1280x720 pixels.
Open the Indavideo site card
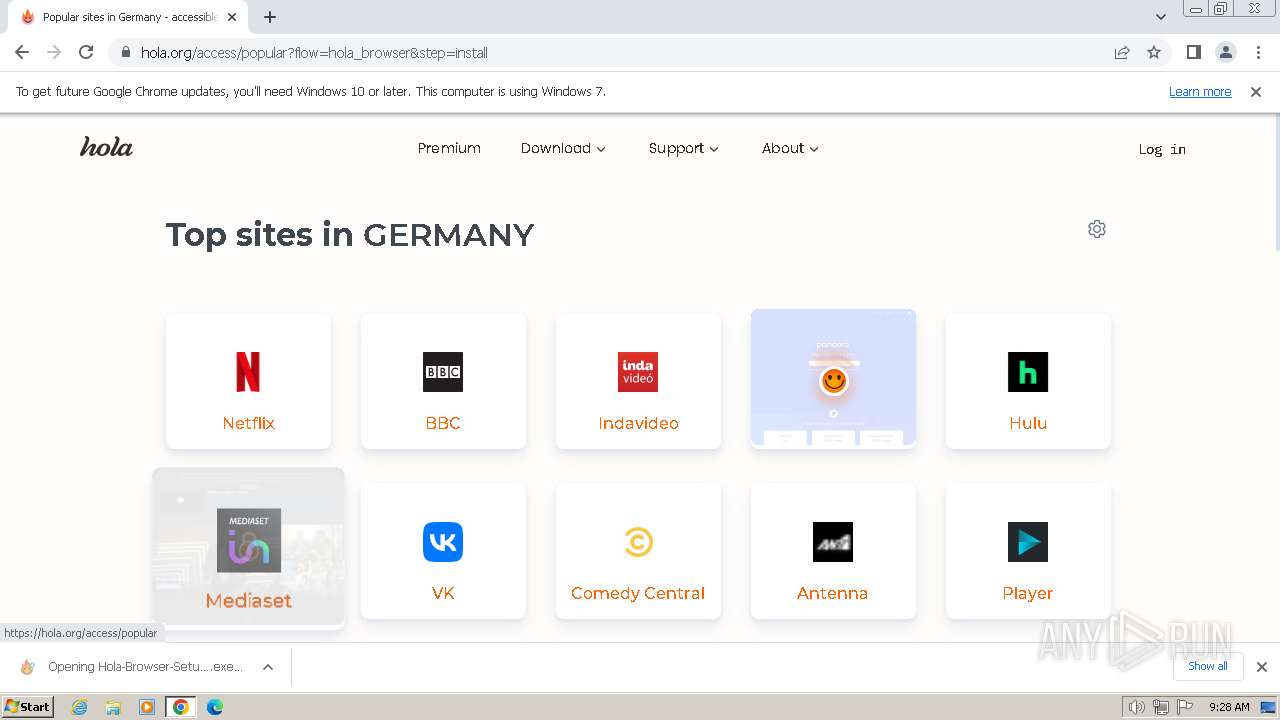click(638, 381)
